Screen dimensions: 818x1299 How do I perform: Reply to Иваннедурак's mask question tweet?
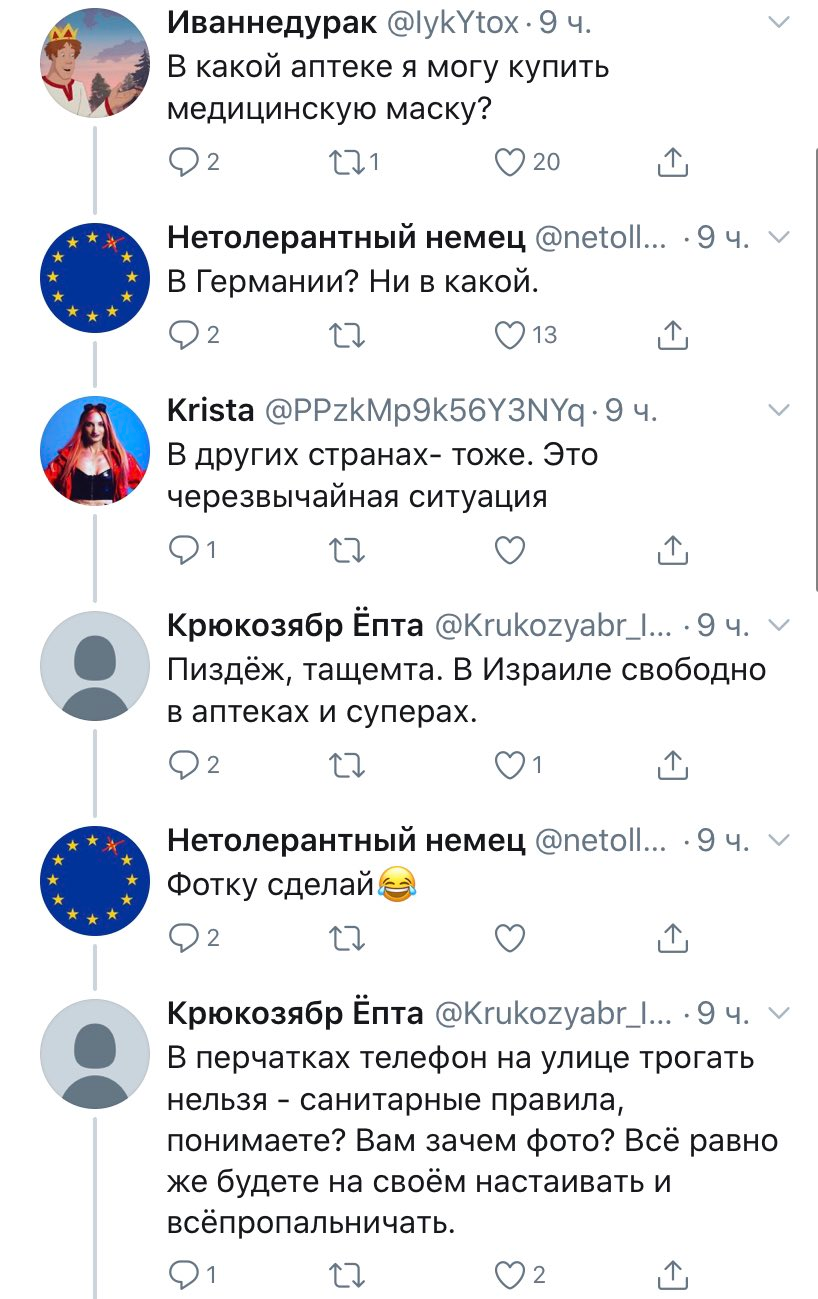[181, 162]
